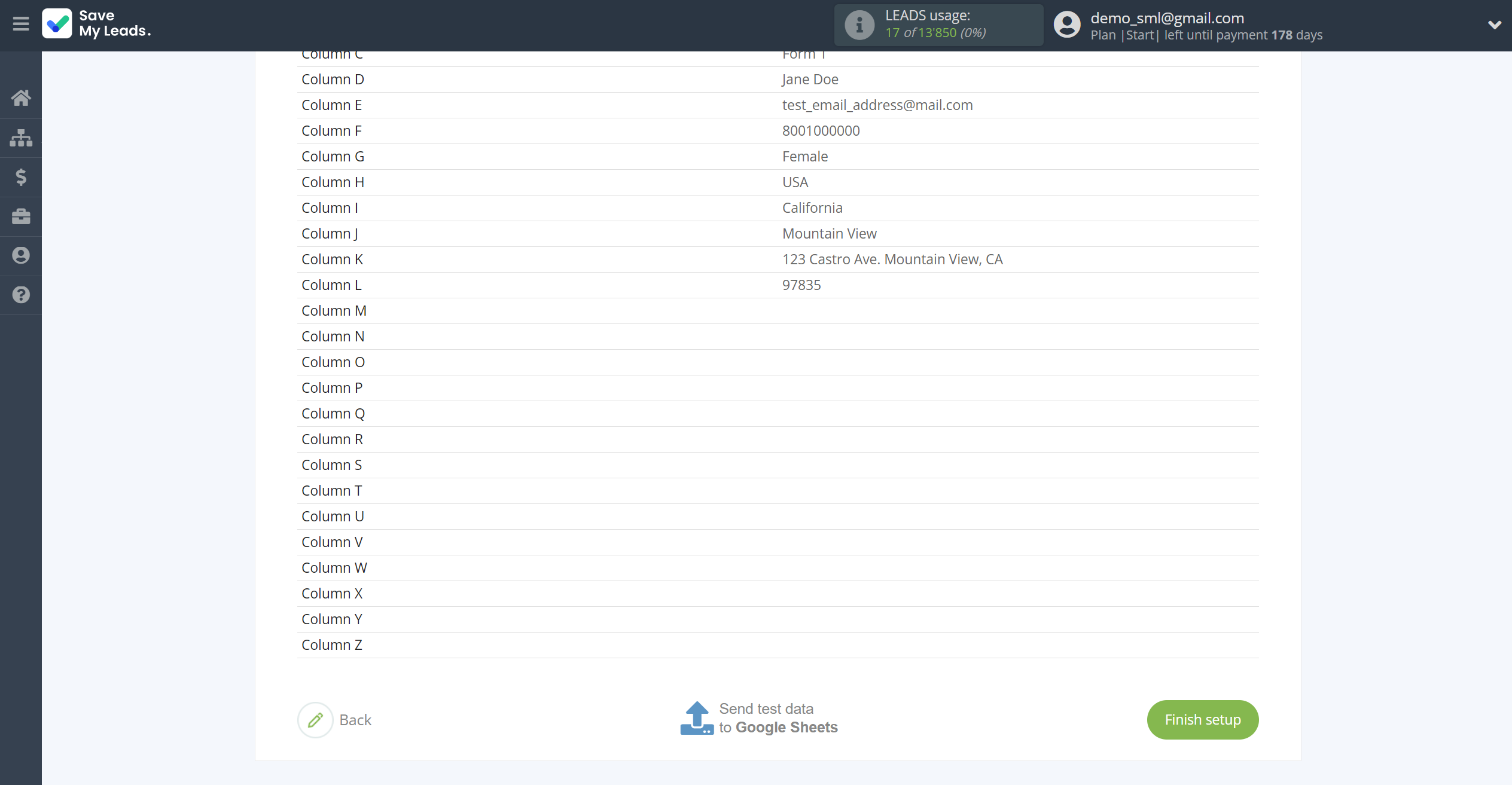
Task: Click the Column Y label
Action: pyautogui.click(x=332, y=619)
